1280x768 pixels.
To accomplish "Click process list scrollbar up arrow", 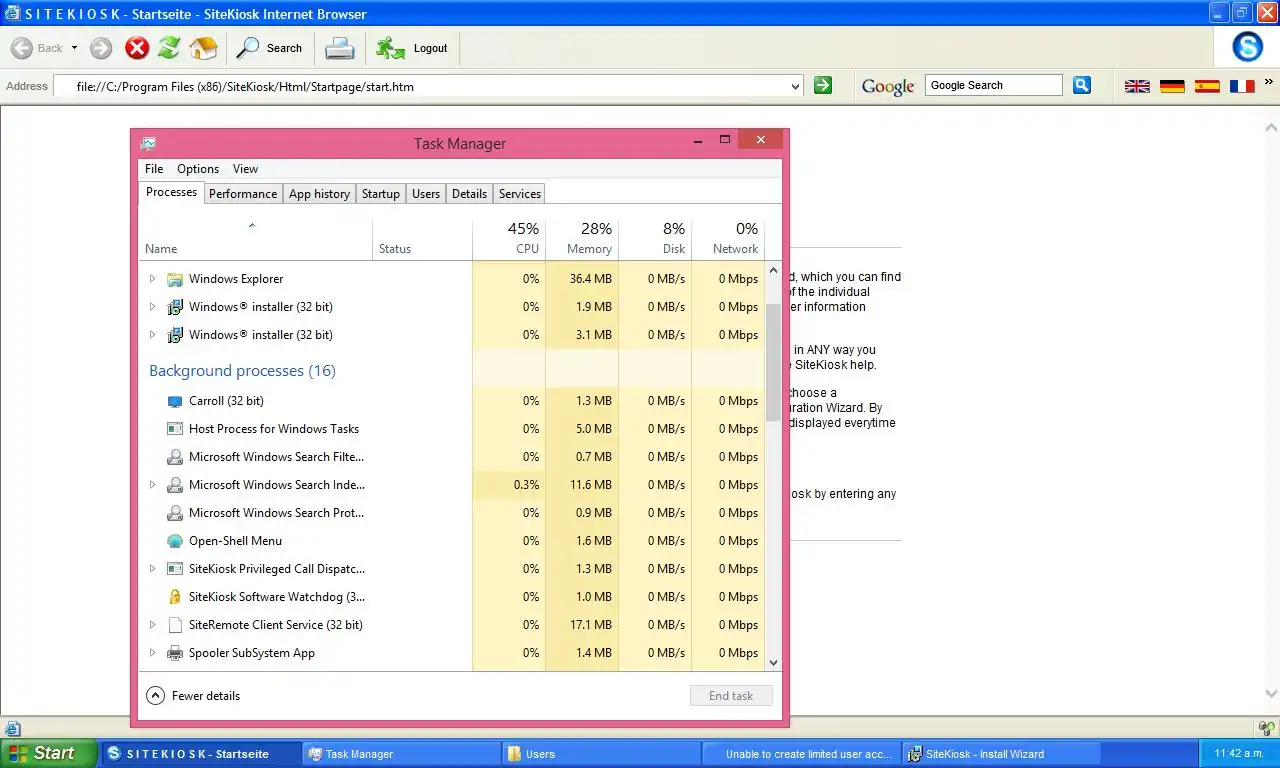I will click(773, 270).
